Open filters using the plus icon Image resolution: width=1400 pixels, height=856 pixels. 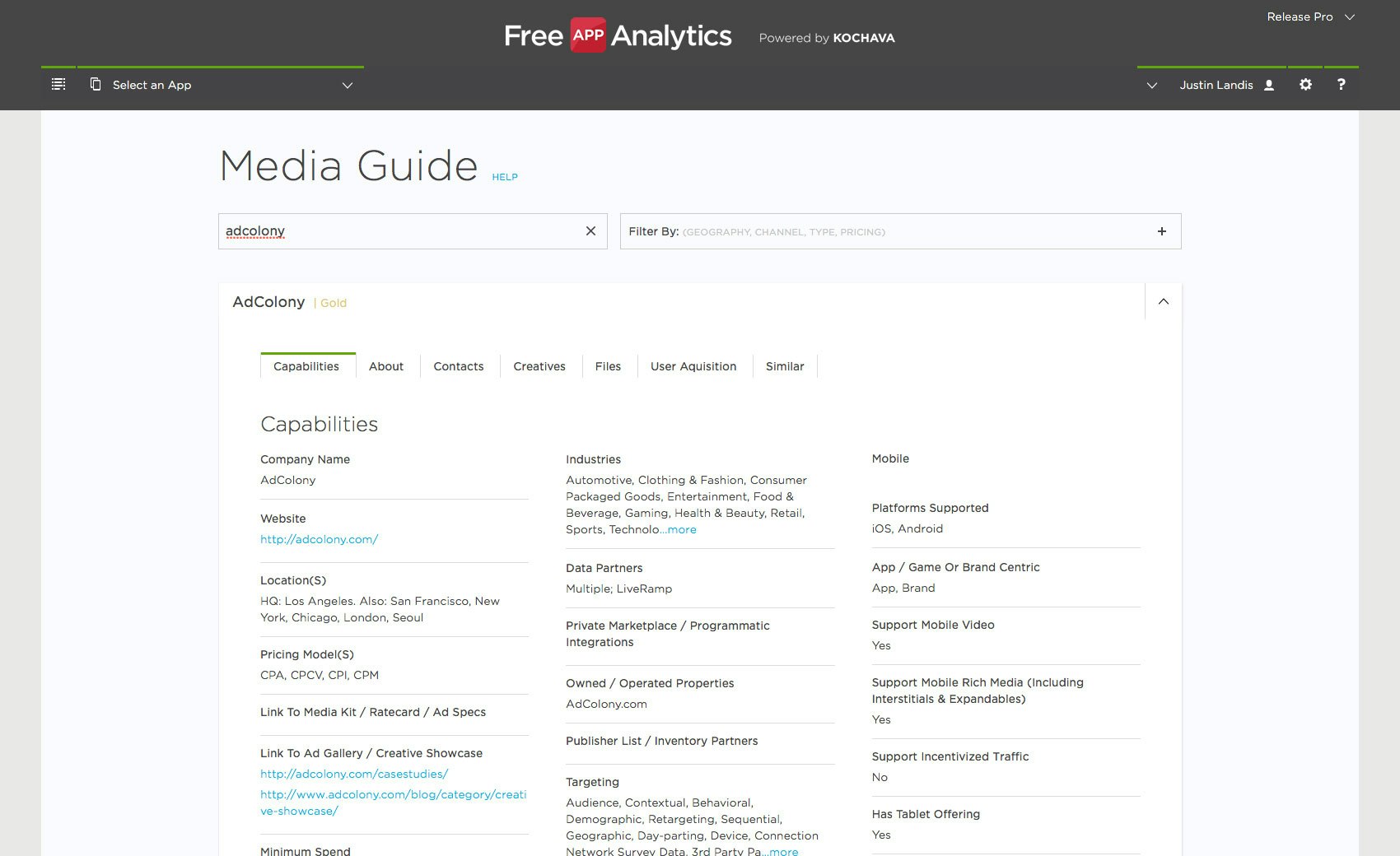coord(1161,231)
